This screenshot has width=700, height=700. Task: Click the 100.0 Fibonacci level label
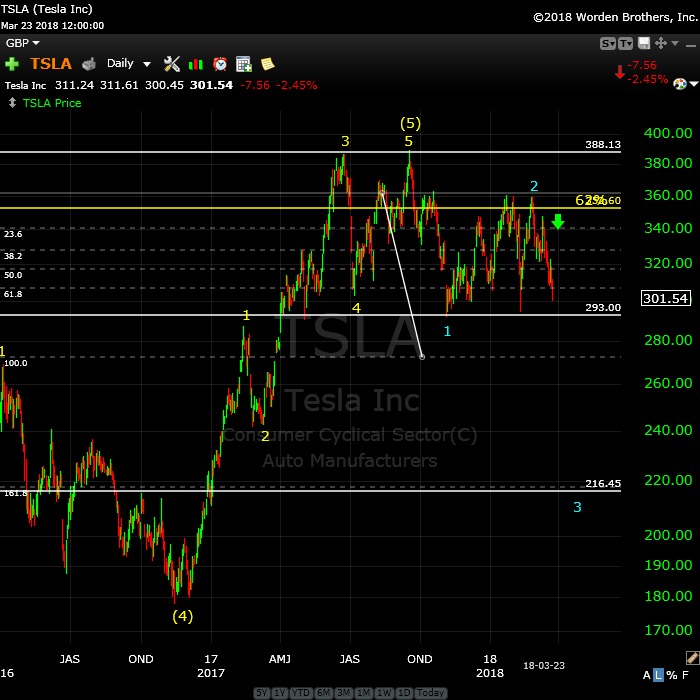16,363
